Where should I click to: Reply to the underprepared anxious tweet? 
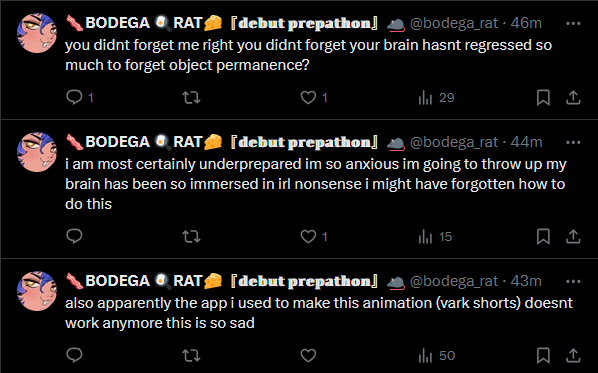(74, 236)
